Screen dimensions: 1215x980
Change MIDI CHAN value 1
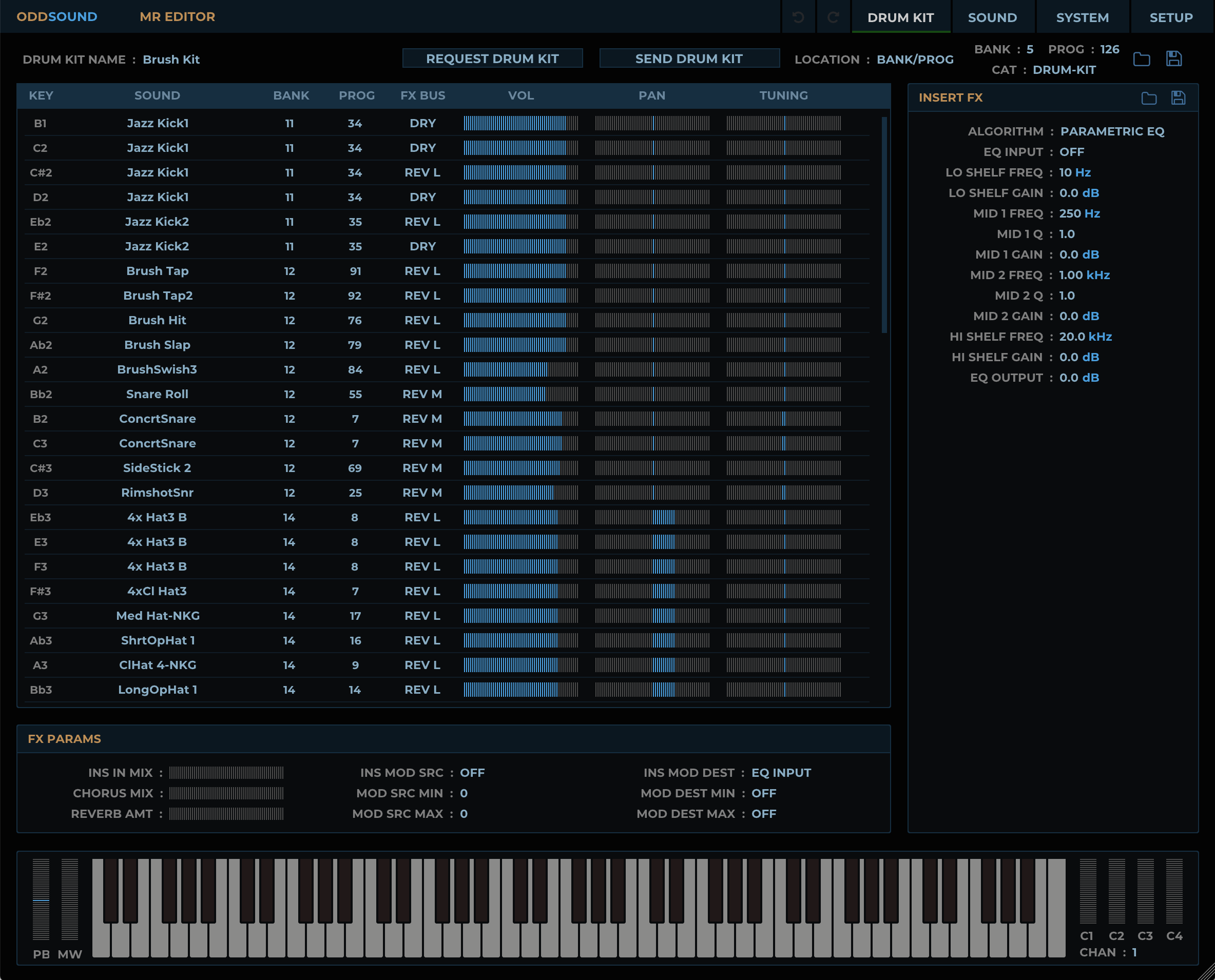(1134, 952)
